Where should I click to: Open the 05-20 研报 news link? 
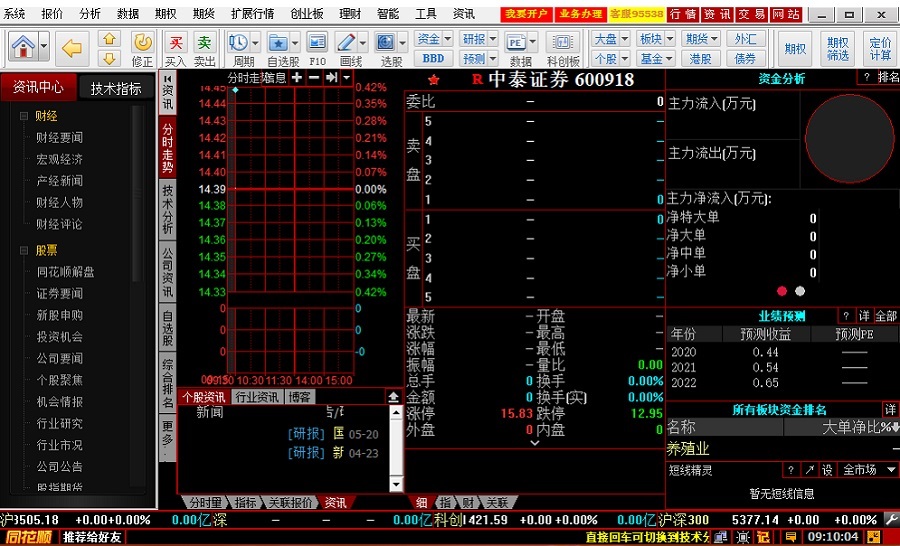click(x=333, y=434)
